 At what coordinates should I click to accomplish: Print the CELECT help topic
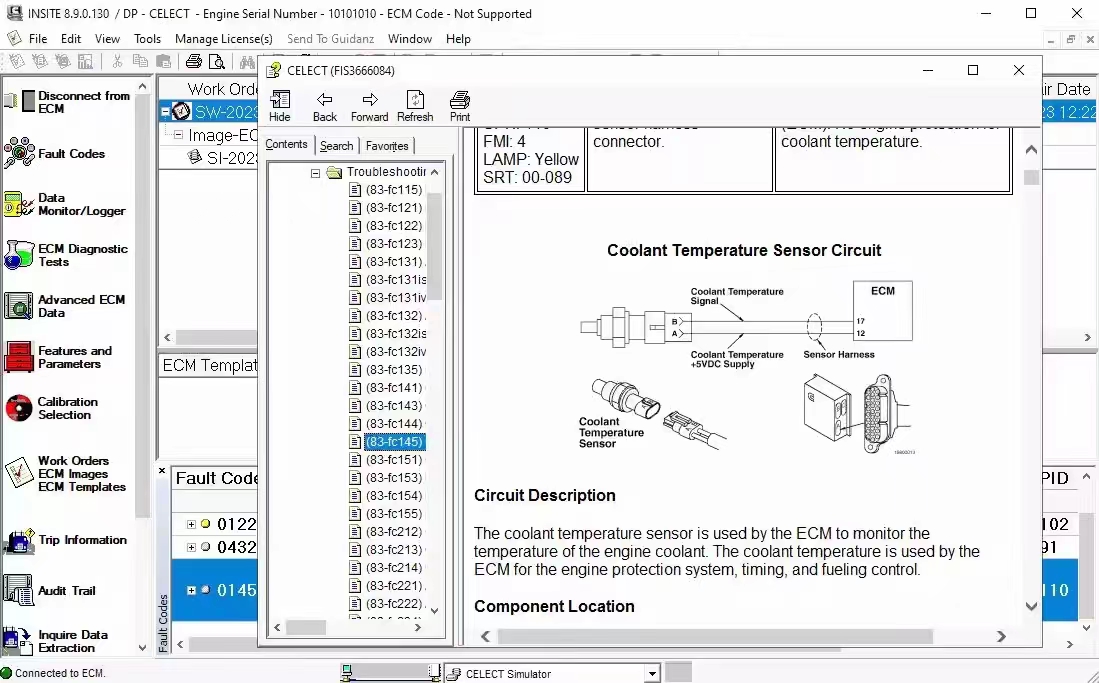pos(460,106)
